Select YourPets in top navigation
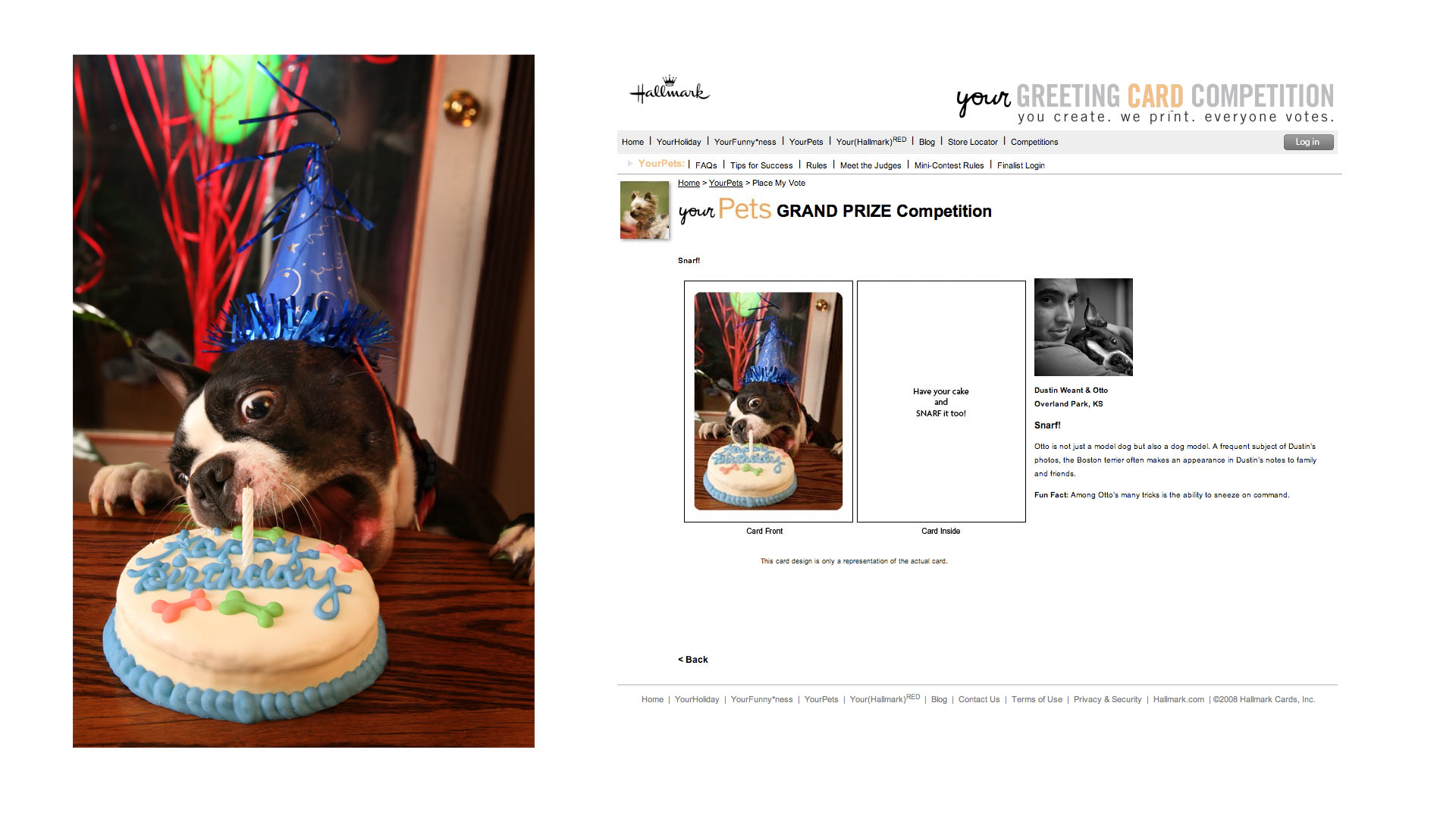This screenshot has height=819, width=1456. click(805, 142)
